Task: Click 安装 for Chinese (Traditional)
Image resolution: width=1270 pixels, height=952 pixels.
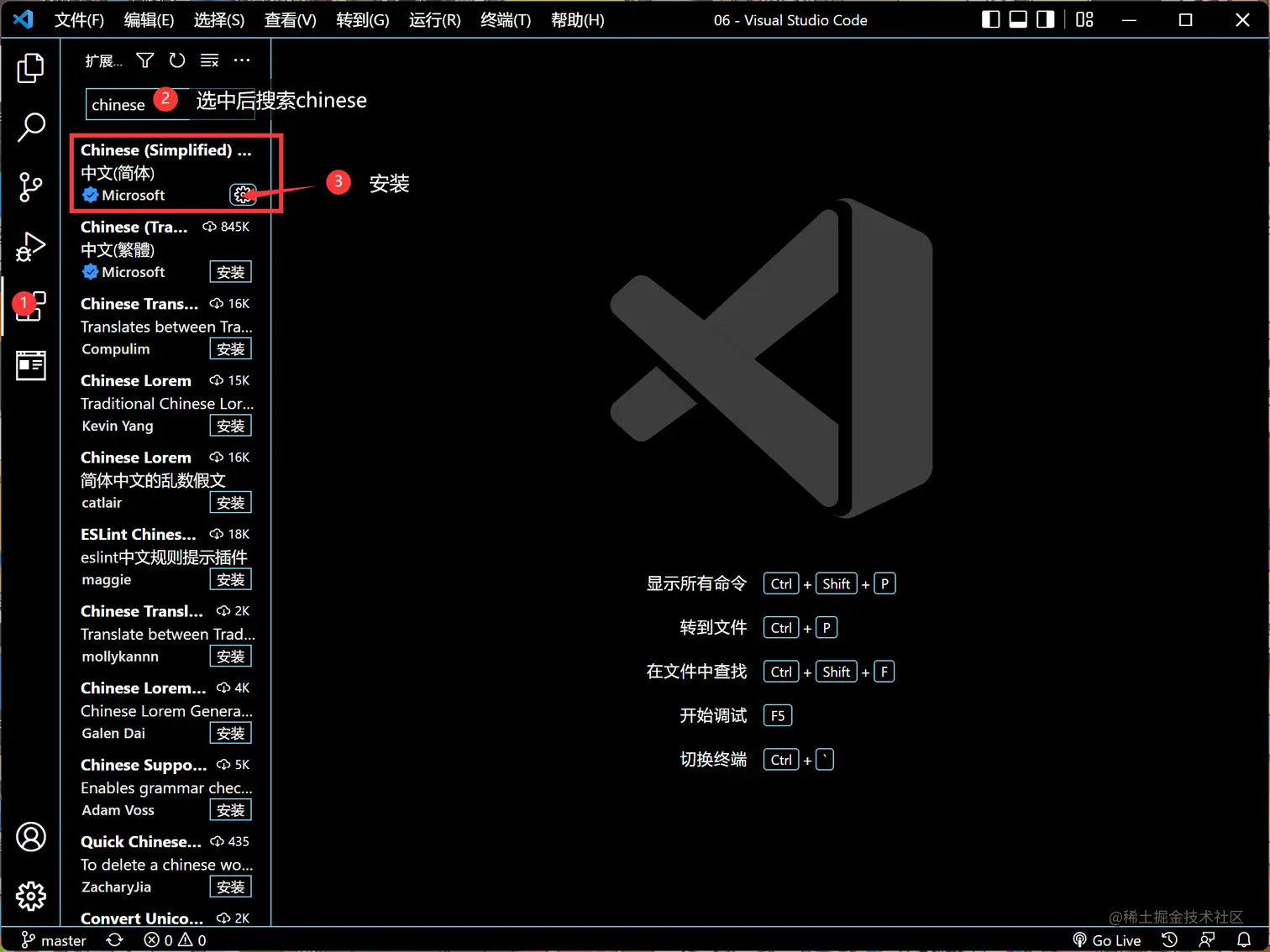Action: pos(230,271)
